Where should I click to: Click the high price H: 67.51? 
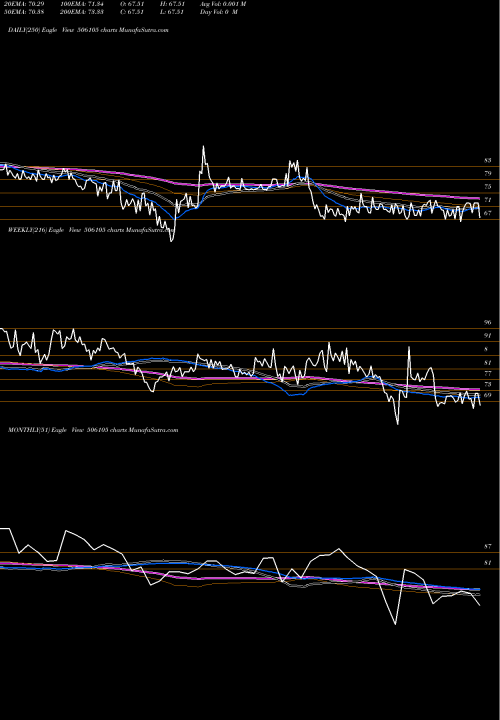pyautogui.click(x=172, y=4)
